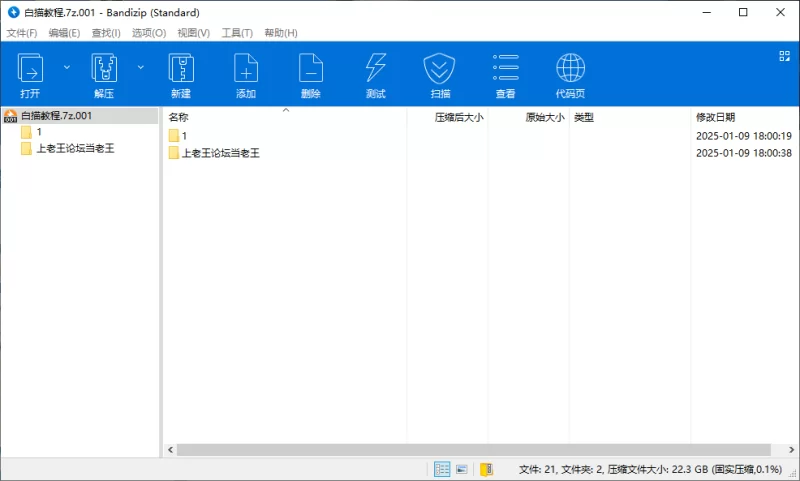
Task: Maximize the Bandizip window
Action: pyautogui.click(x=743, y=12)
